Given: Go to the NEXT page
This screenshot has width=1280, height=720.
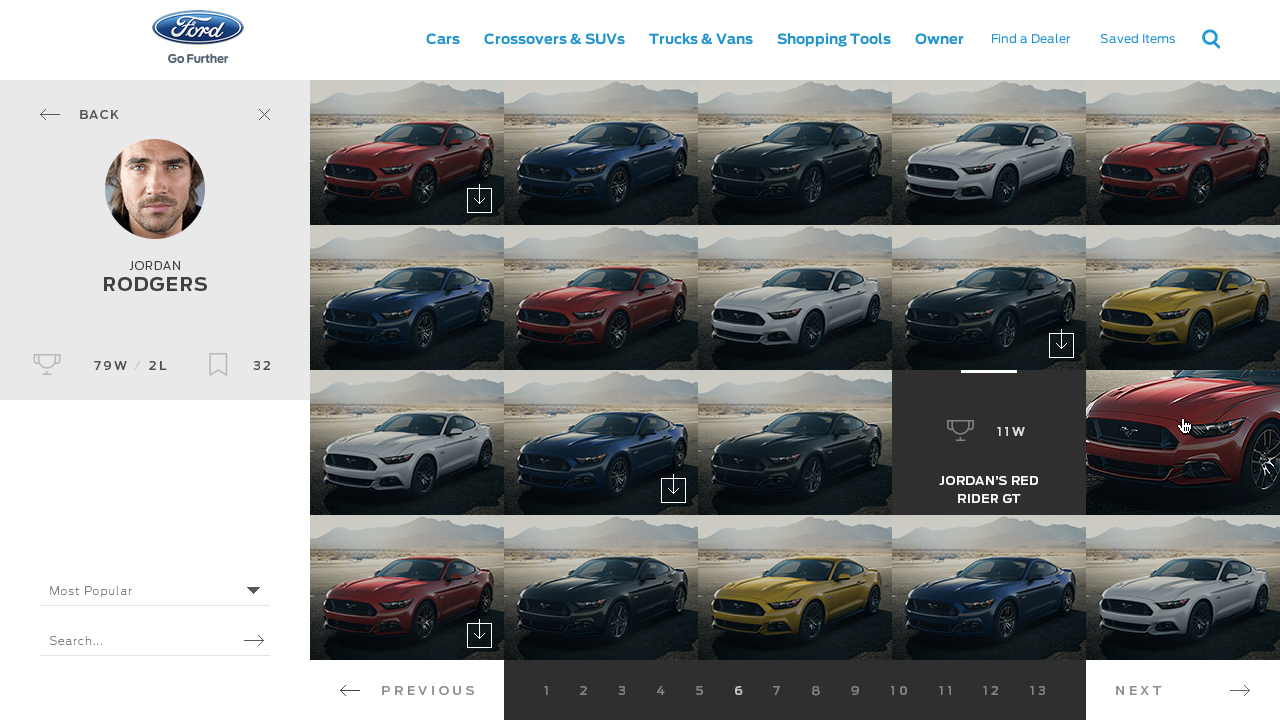Looking at the screenshot, I should pyautogui.click(x=1140, y=690).
